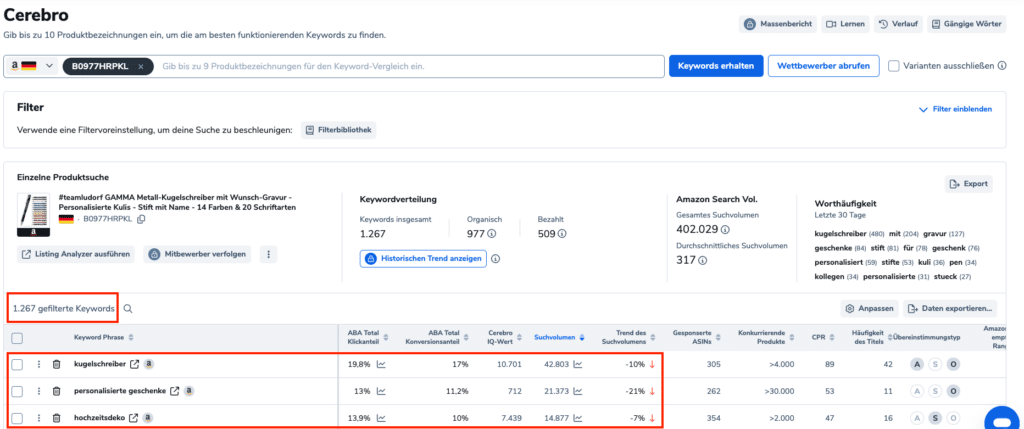Screen dimensions: 1024x429
Task: Delete the personalisierte geschenke keyword row
Action: tap(57, 391)
